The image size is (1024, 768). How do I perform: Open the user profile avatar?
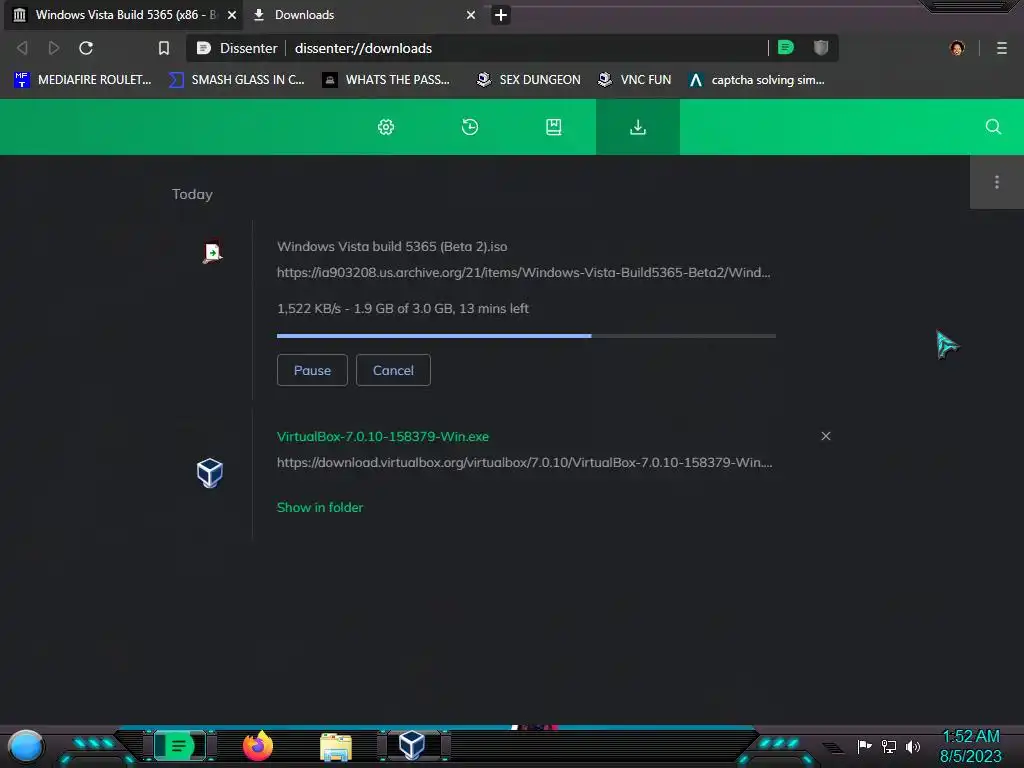coord(957,48)
